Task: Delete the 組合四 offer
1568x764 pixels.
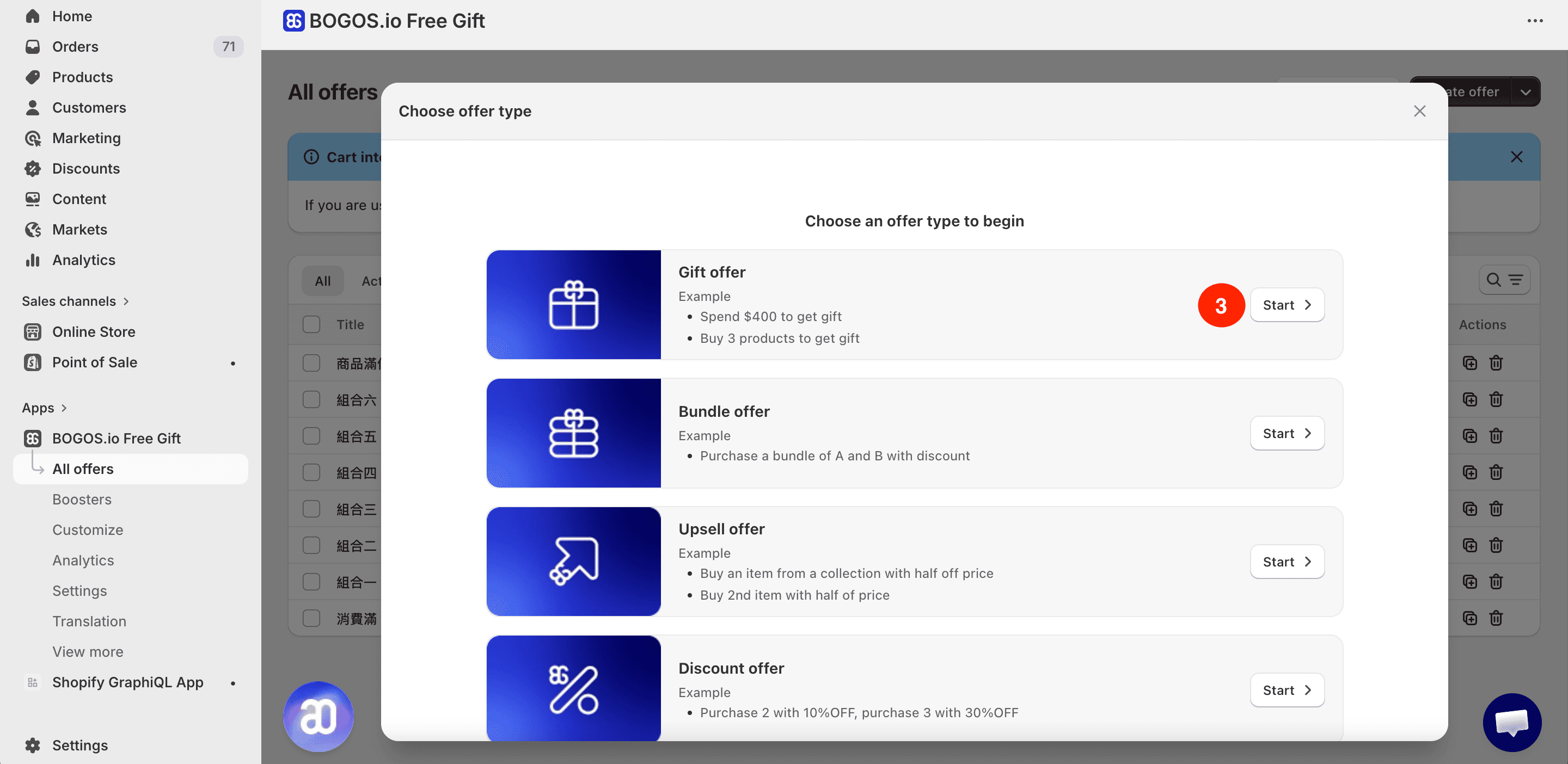Action: pyautogui.click(x=1496, y=473)
